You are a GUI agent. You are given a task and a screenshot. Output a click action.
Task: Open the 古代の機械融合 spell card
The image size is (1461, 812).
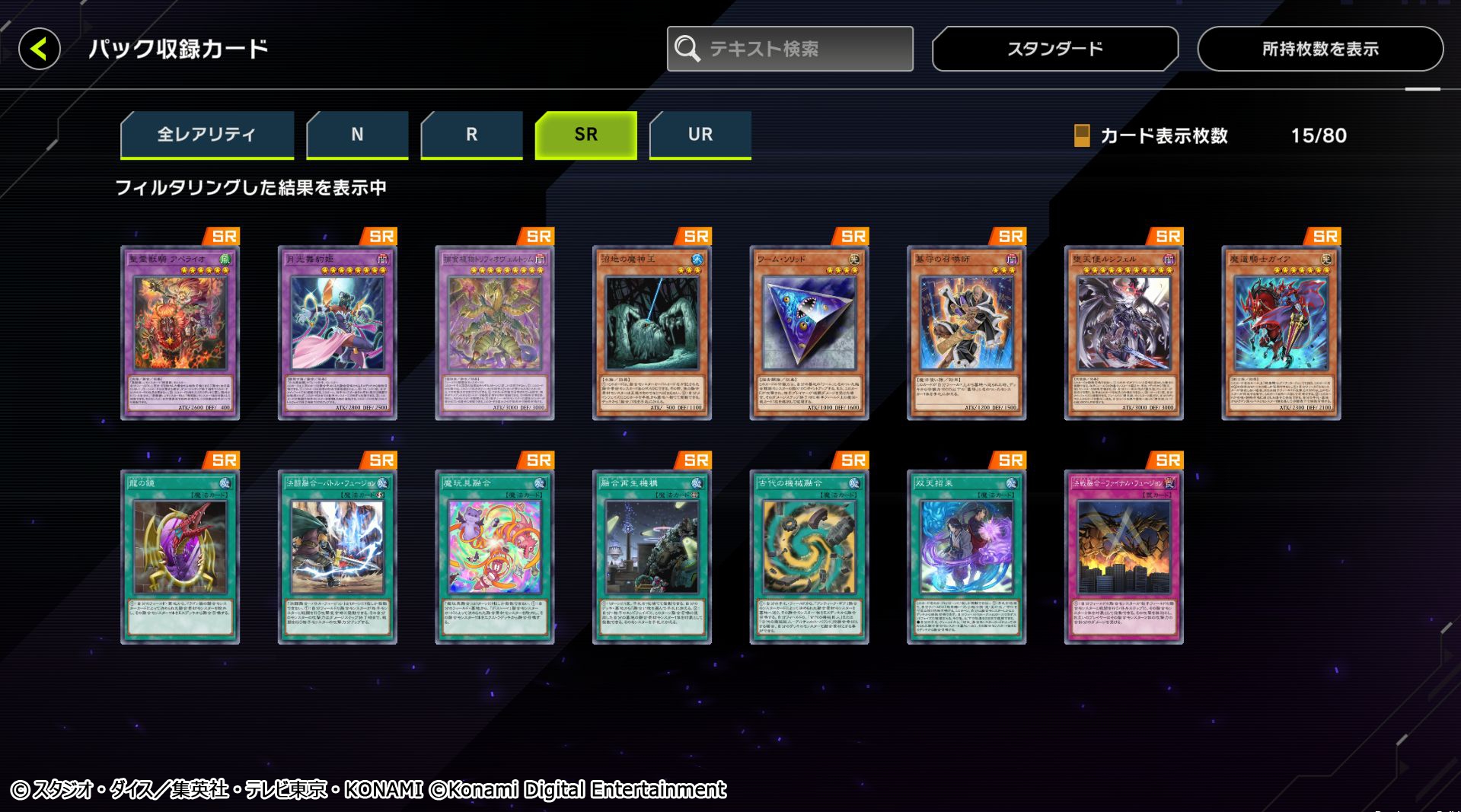click(x=809, y=557)
